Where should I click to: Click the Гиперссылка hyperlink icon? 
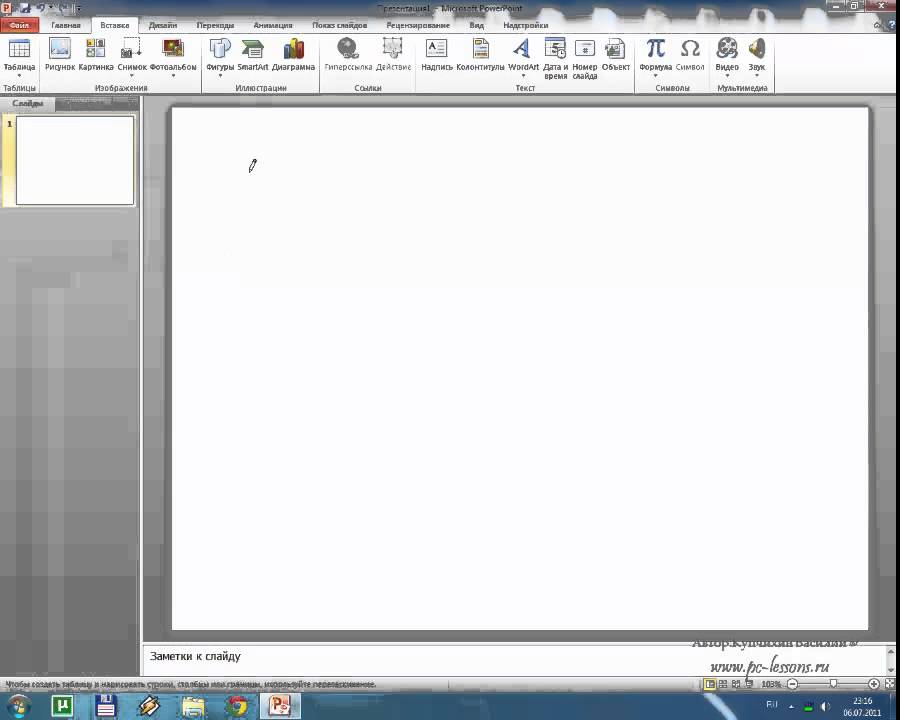(348, 48)
